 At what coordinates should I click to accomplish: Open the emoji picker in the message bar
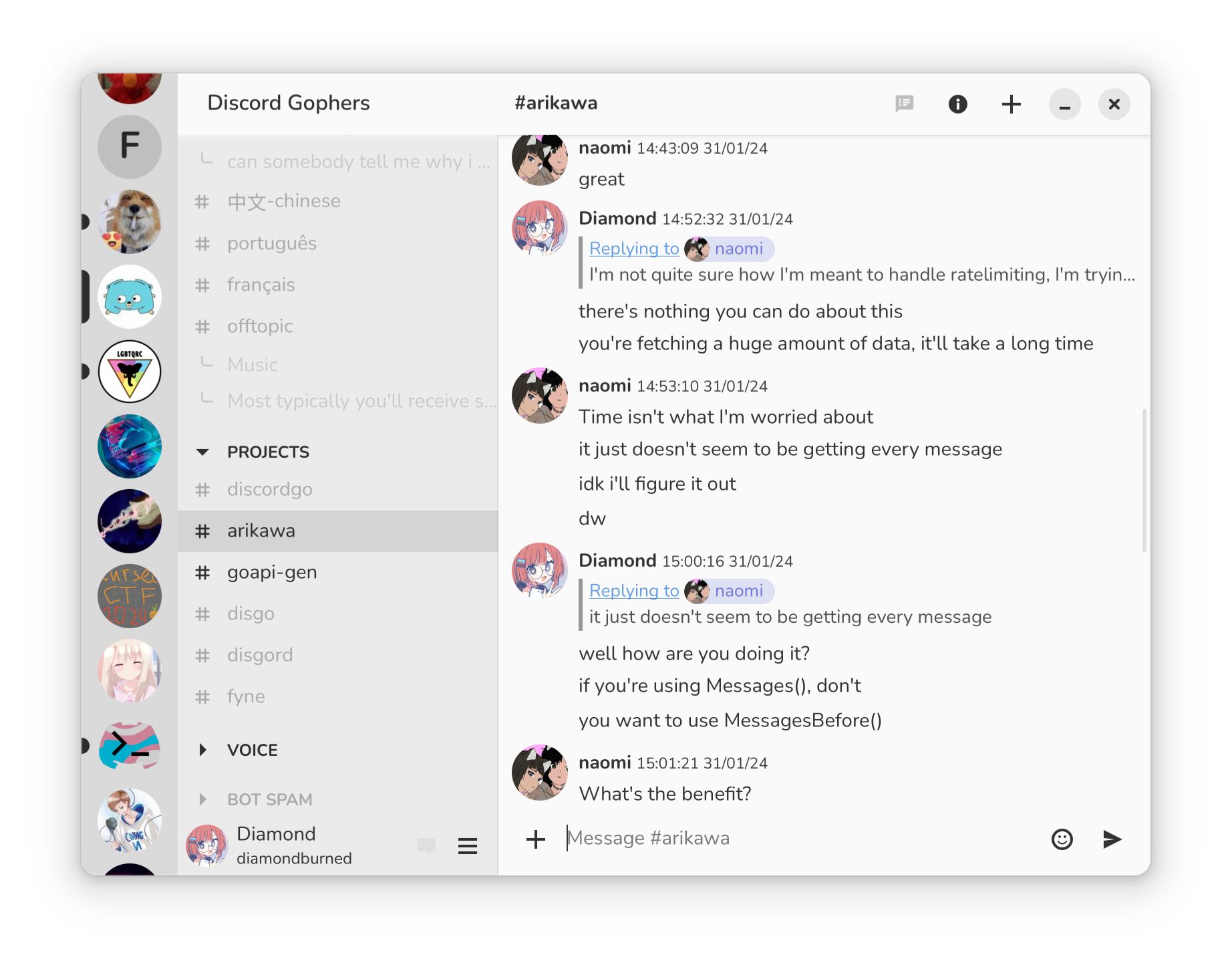(x=1063, y=839)
